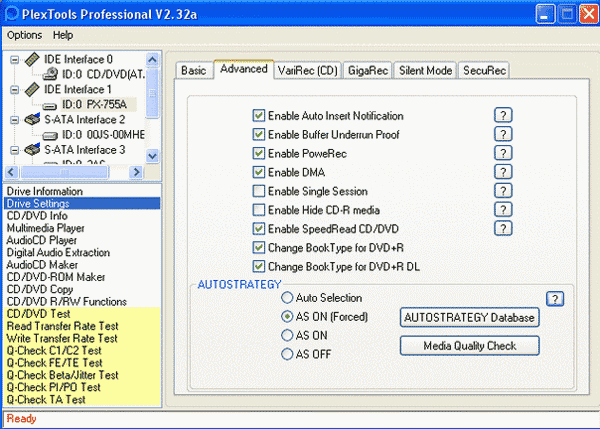Select the Auto Selection radio button
Viewport: 600px width, 429px height.
click(287, 297)
